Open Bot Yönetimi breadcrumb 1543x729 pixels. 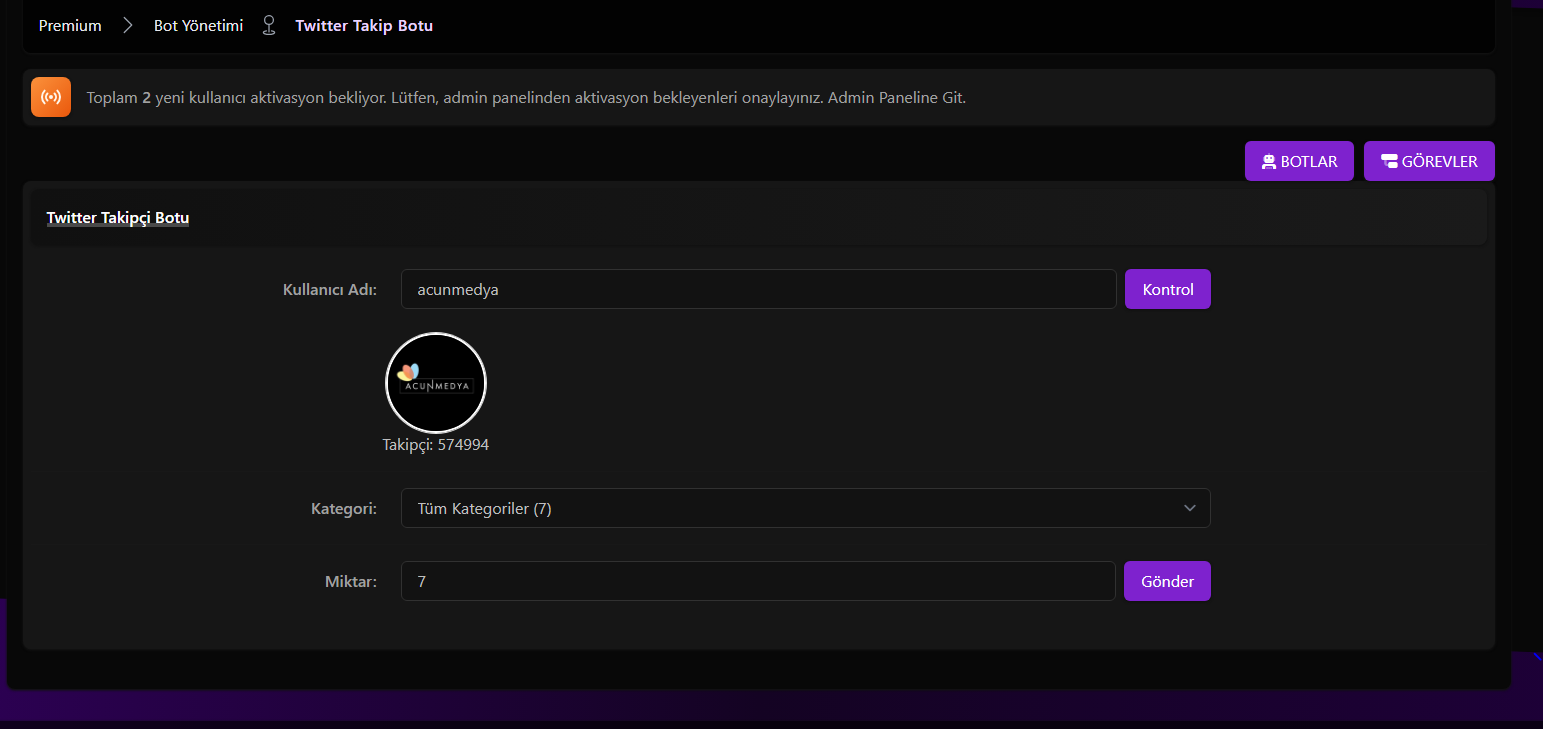coord(198,26)
